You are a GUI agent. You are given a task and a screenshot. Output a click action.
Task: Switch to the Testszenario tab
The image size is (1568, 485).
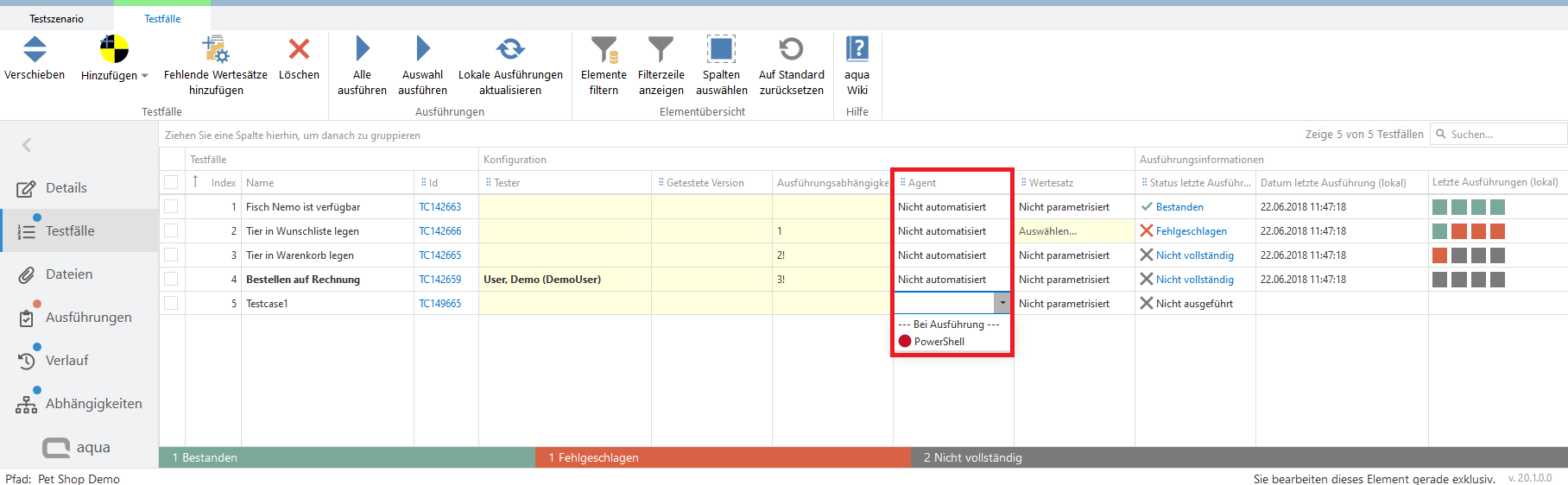click(57, 19)
